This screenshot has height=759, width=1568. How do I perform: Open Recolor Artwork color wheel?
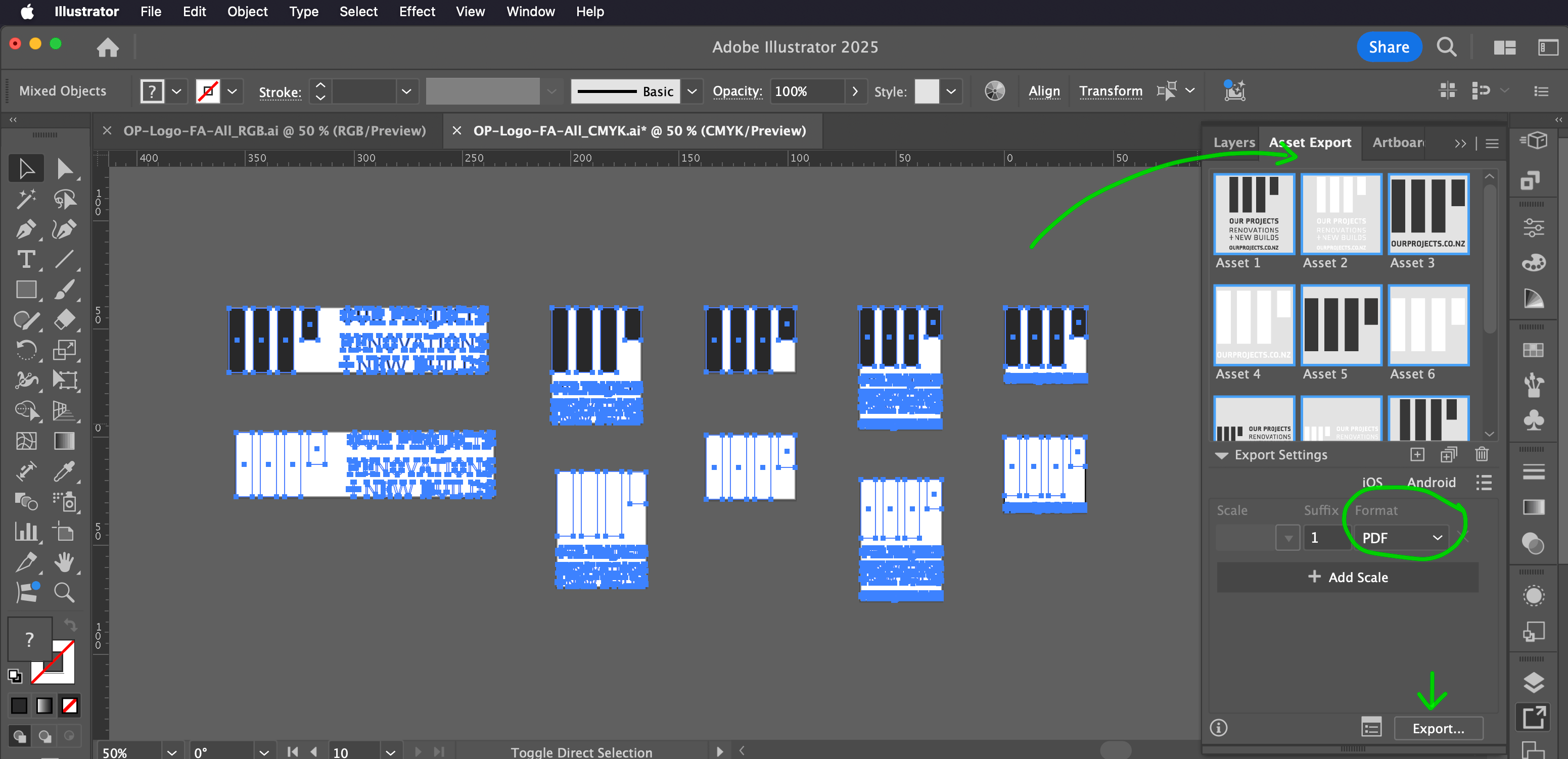click(x=995, y=91)
